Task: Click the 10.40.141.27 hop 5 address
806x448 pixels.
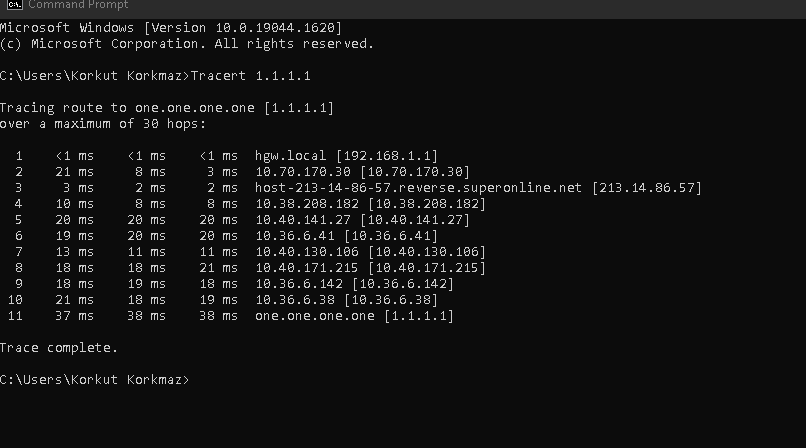Action: (x=303, y=220)
